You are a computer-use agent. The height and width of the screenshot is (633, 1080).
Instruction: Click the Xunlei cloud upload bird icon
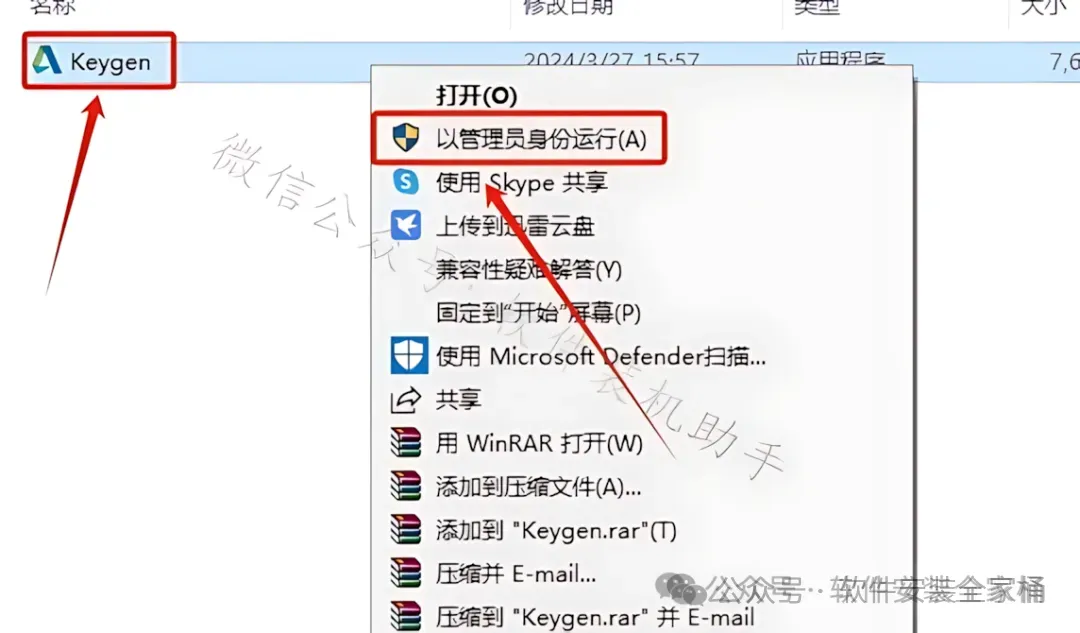tap(406, 225)
